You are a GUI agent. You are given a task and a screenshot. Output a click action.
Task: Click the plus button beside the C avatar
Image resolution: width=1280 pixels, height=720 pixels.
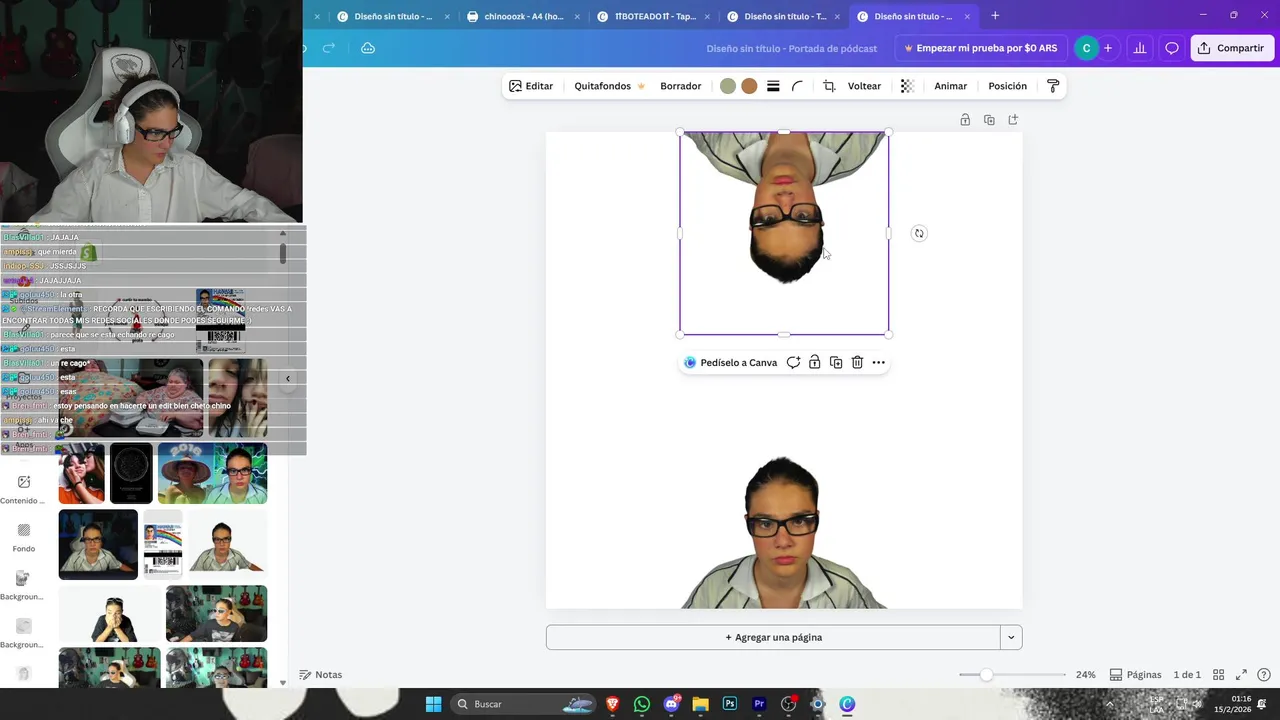[1108, 48]
